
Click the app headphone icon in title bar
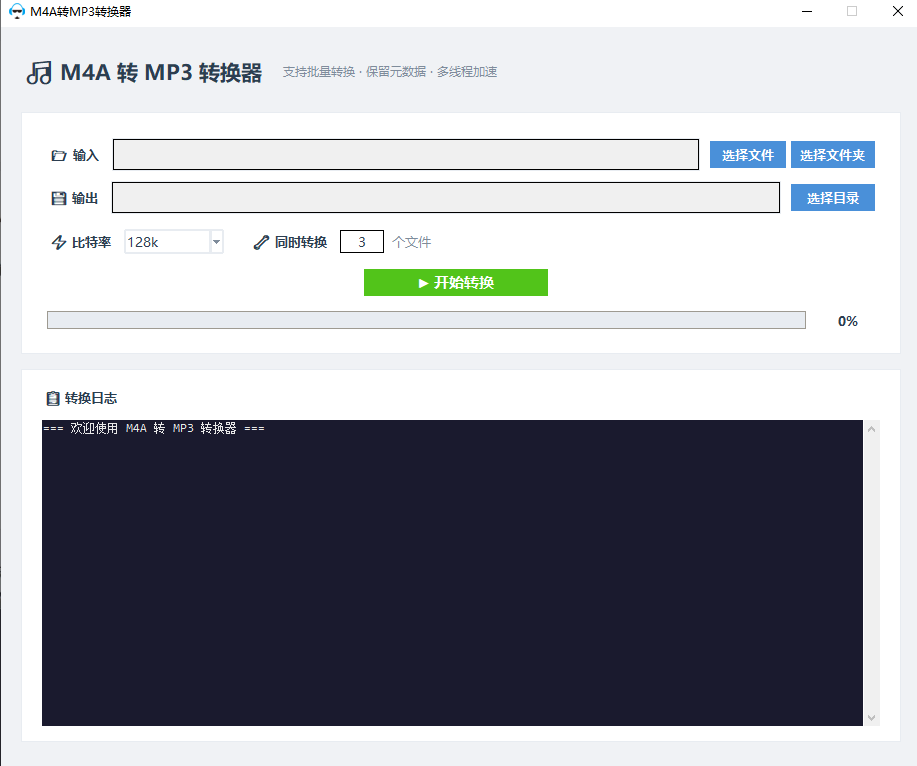(x=17, y=11)
